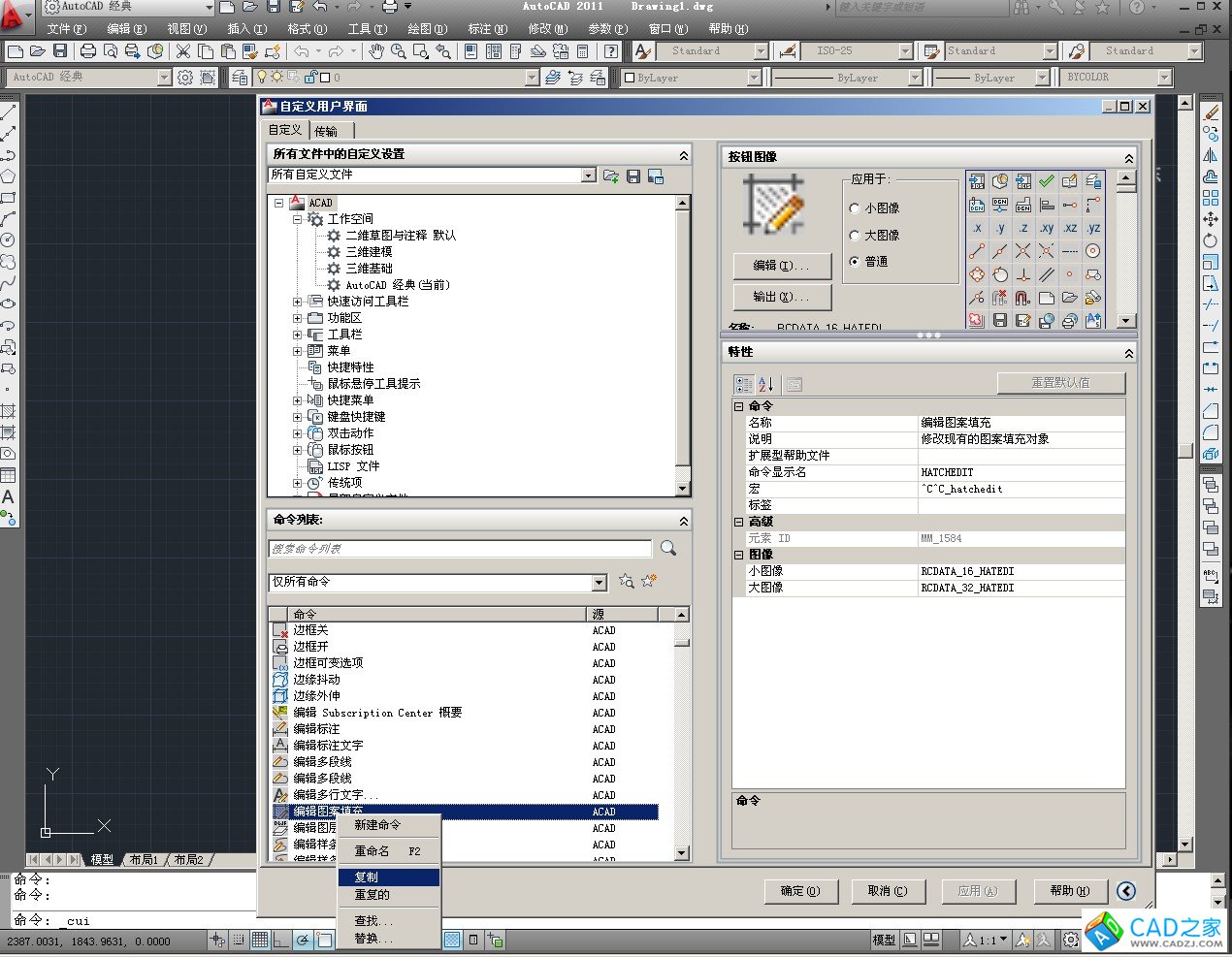1232x957 pixels.
Task: Open the 仅所有命令 filter dropdown
Action: tap(599, 583)
